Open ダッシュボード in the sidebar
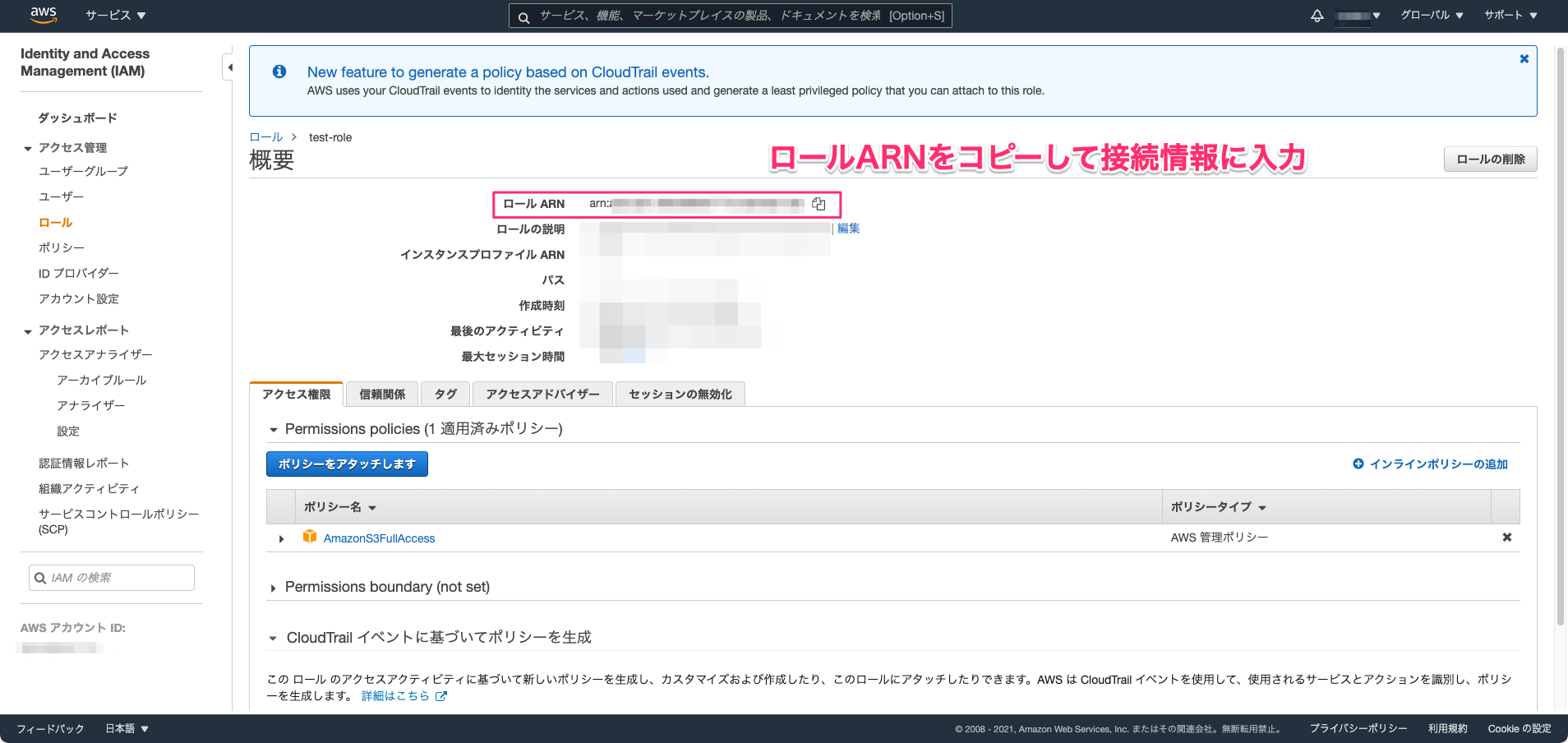Viewport: 1568px width, 743px height. tap(78, 118)
